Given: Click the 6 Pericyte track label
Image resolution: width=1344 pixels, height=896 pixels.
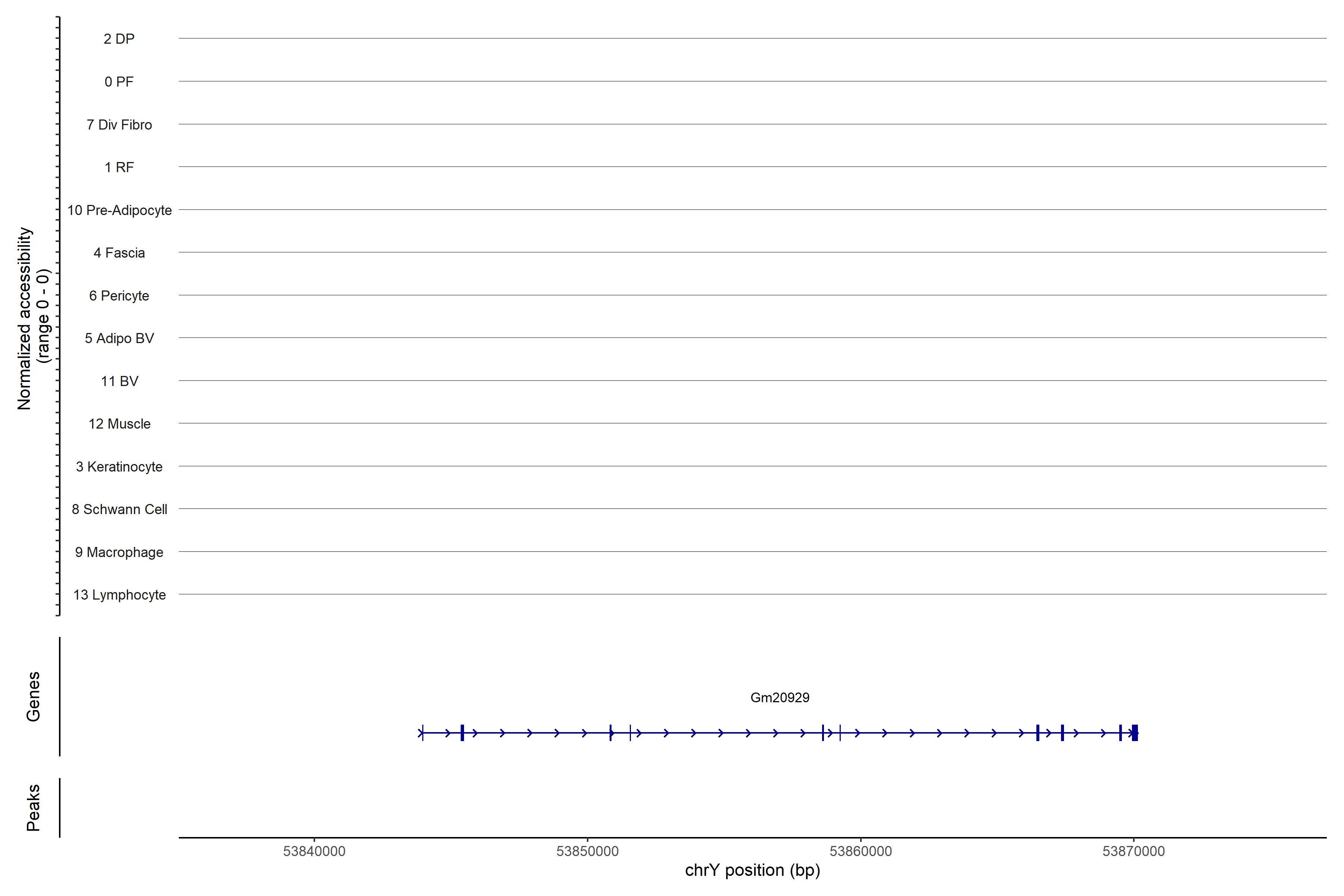Looking at the screenshot, I should [119, 295].
